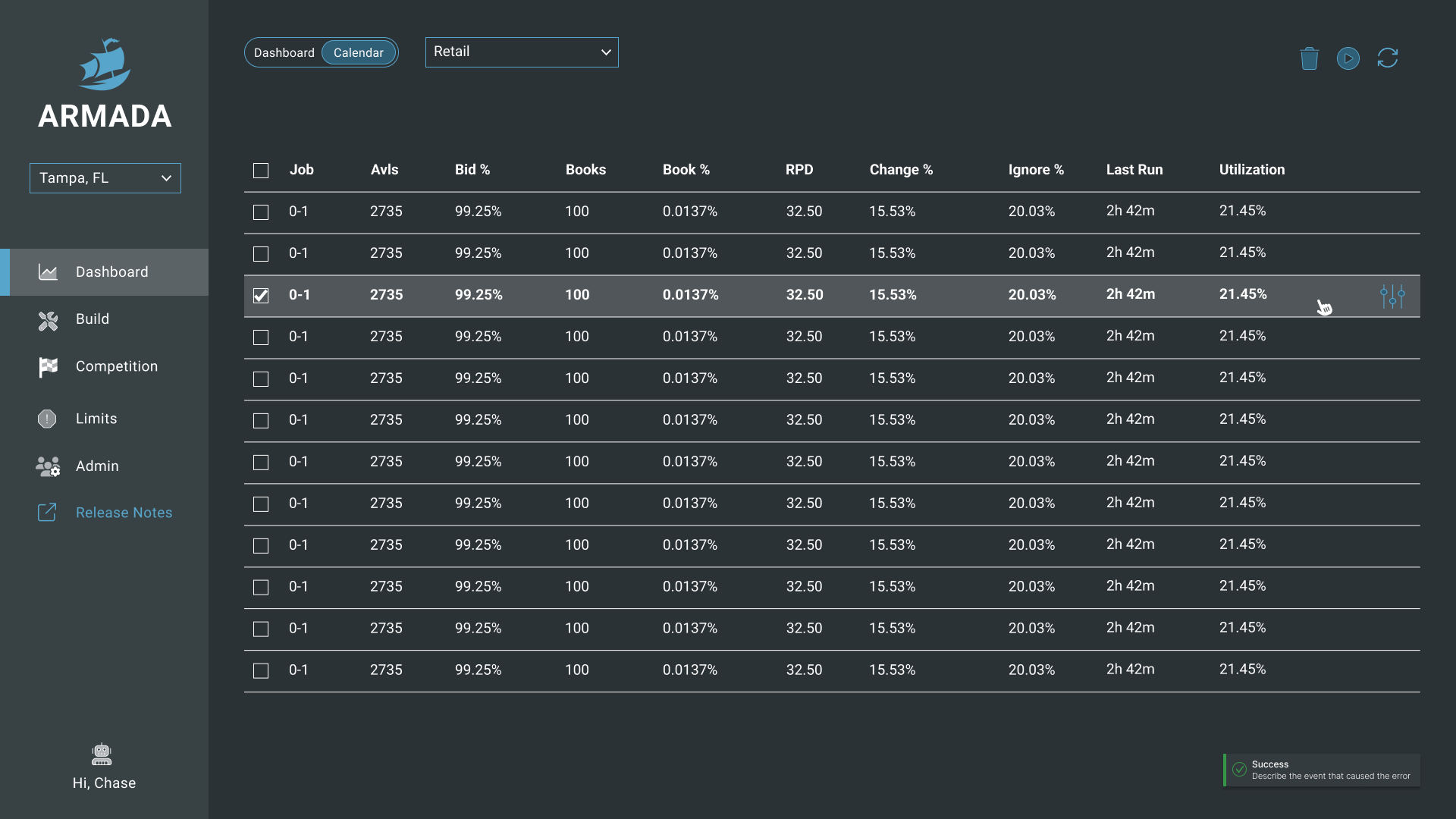The width and height of the screenshot is (1456, 819).
Task: Go to Dashboard in the sidebar menu
Action: (111, 272)
